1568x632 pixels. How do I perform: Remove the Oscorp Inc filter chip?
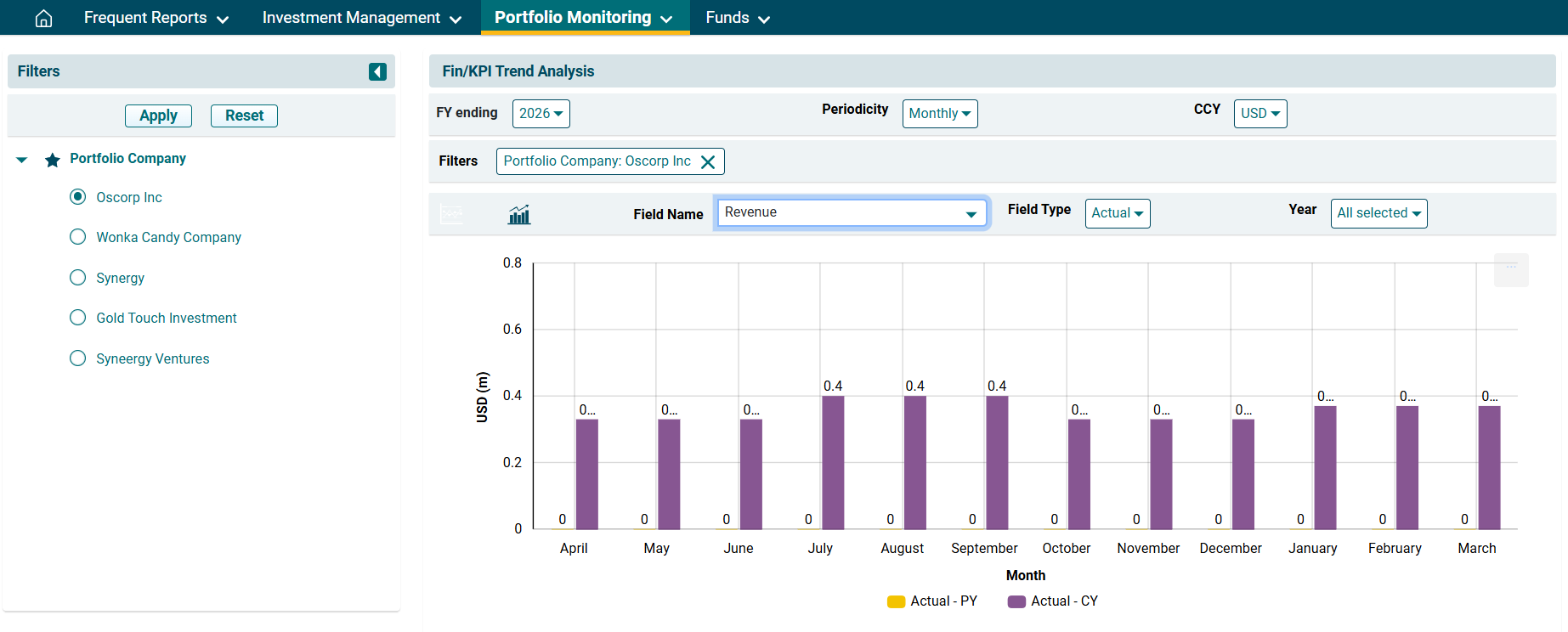pyautogui.click(x=707, y=161)
